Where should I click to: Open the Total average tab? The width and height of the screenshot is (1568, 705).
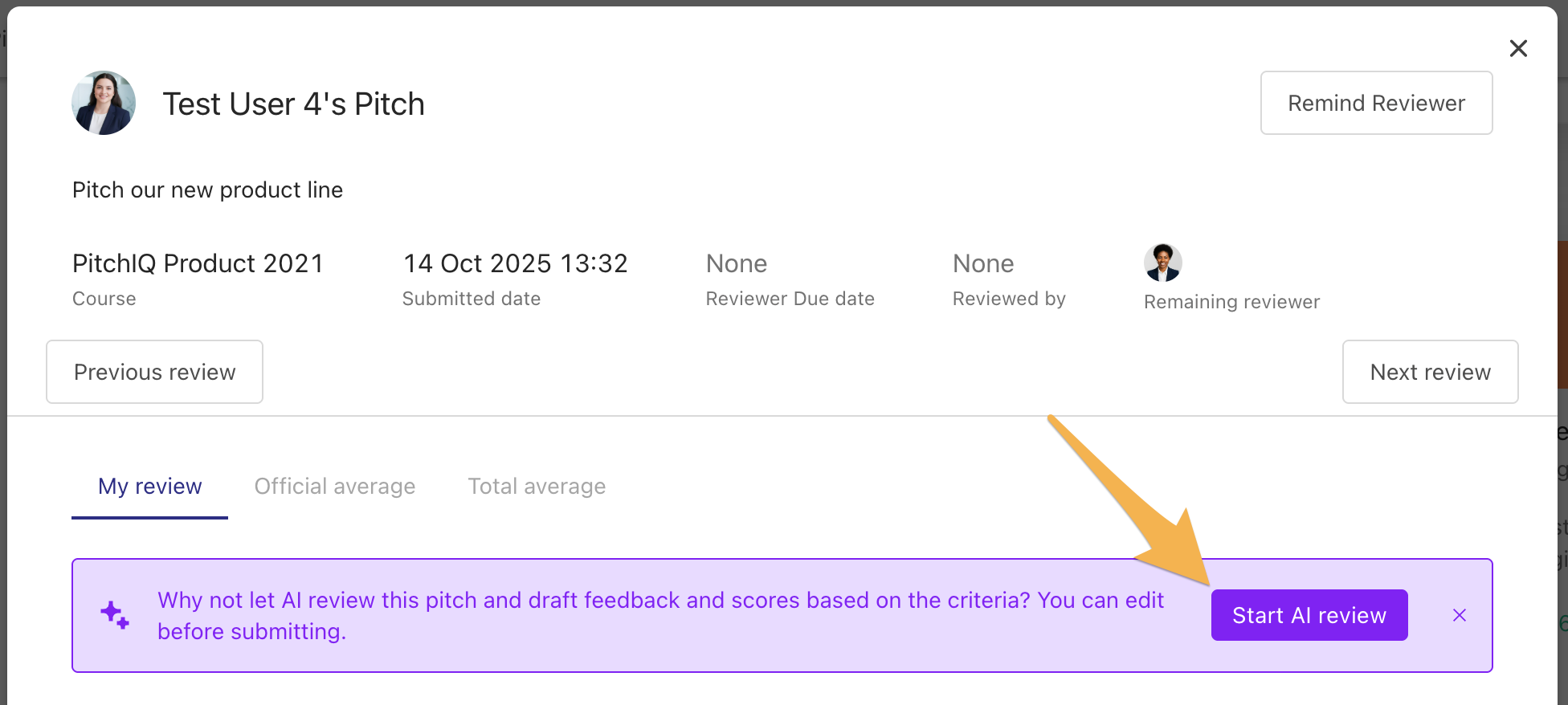tap(536, 486)
